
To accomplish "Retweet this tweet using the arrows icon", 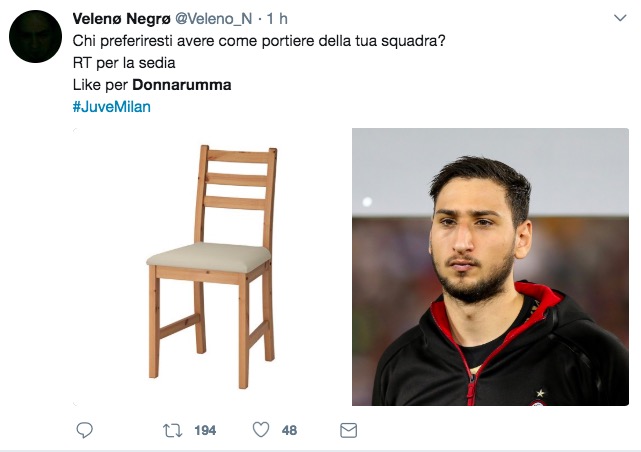I will pyautogui.click(x=173, y=430).
